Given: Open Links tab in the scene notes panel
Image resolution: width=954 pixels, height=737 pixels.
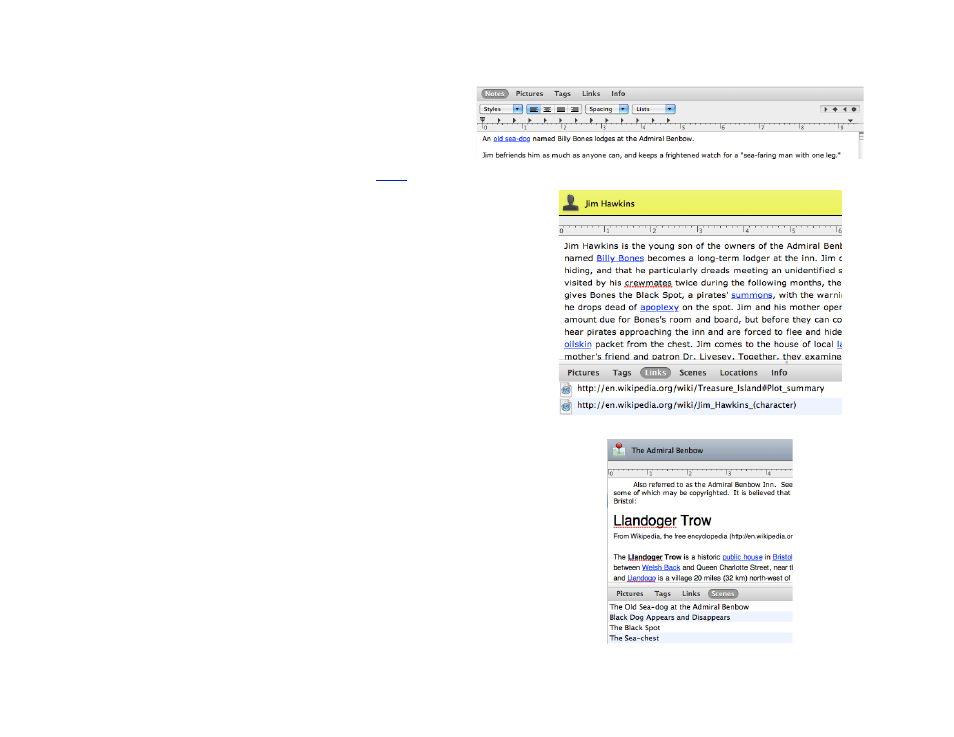Looking at the screenshot, I should [591, 94].
